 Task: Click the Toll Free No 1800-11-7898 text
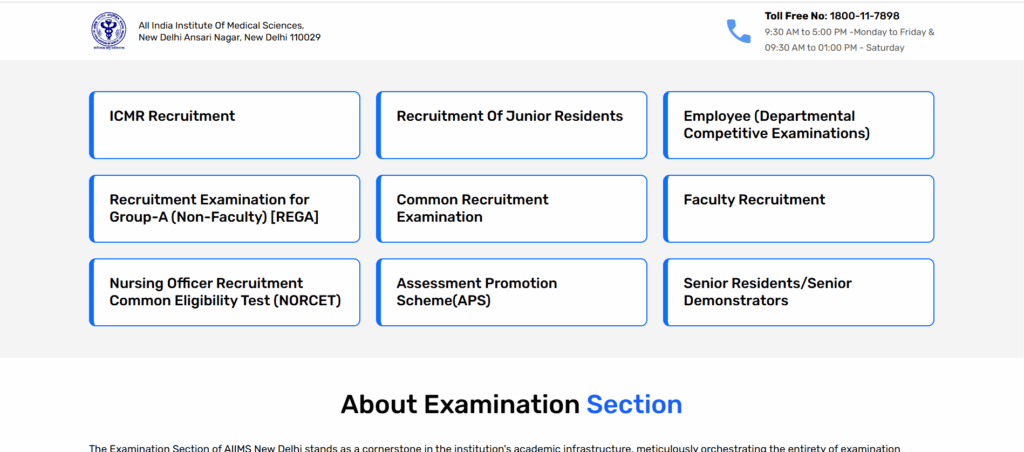click(832, 16)
